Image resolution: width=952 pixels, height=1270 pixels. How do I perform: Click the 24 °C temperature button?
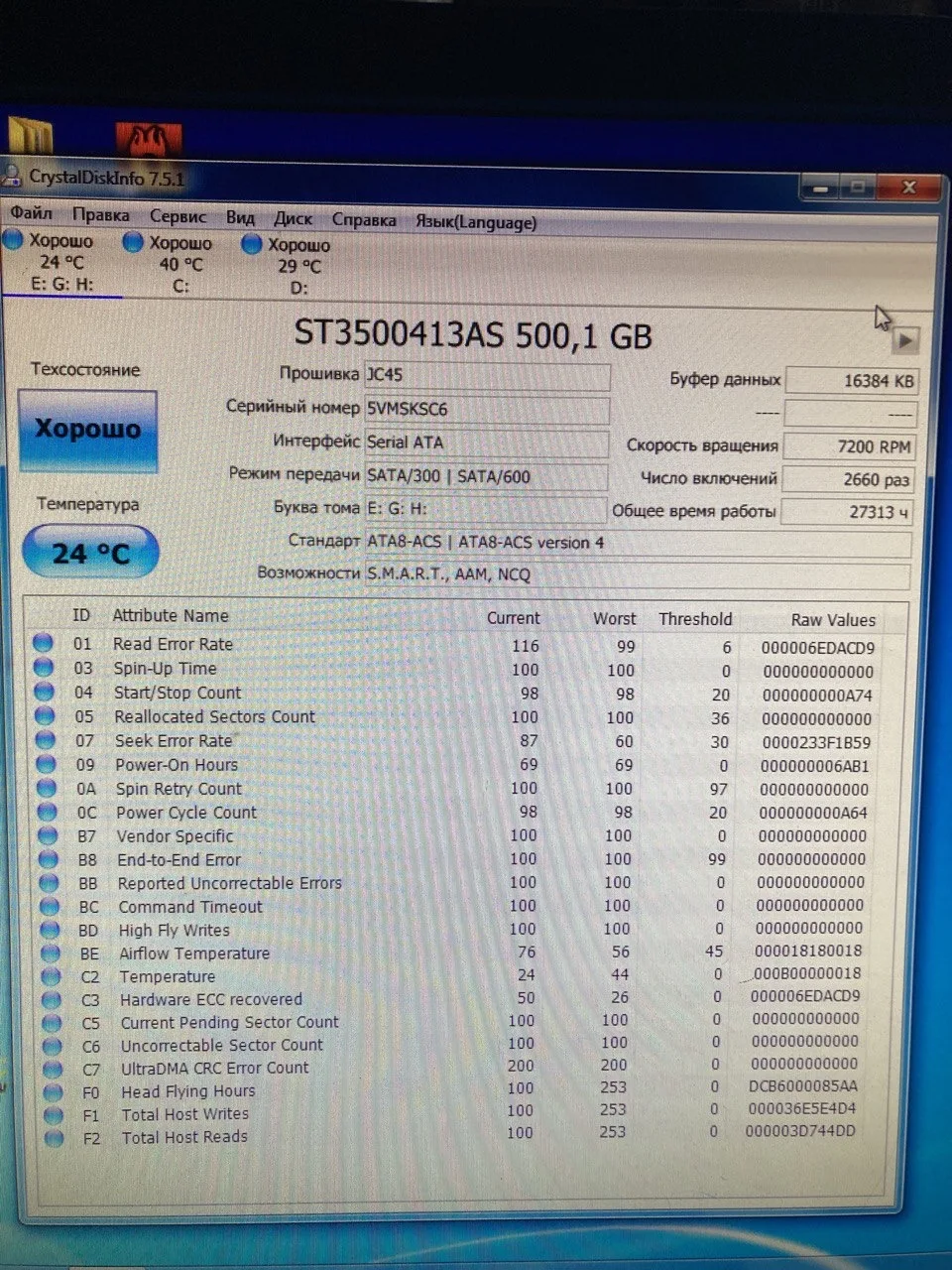pyautogui.click(x=90, y=552)
